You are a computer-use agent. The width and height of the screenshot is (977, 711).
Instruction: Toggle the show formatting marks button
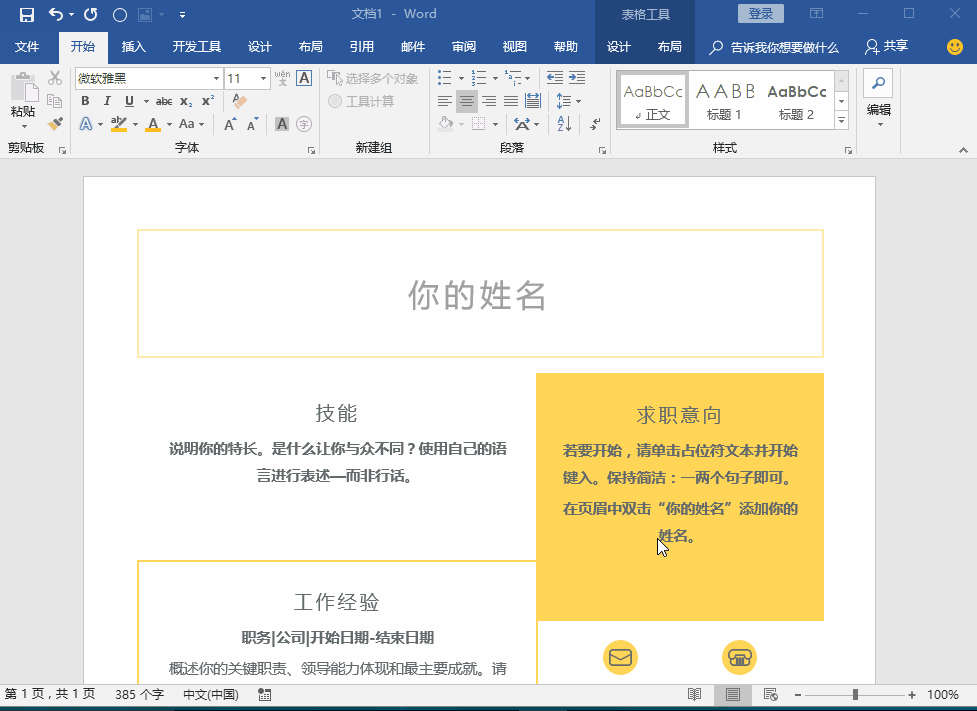[595, 124]
